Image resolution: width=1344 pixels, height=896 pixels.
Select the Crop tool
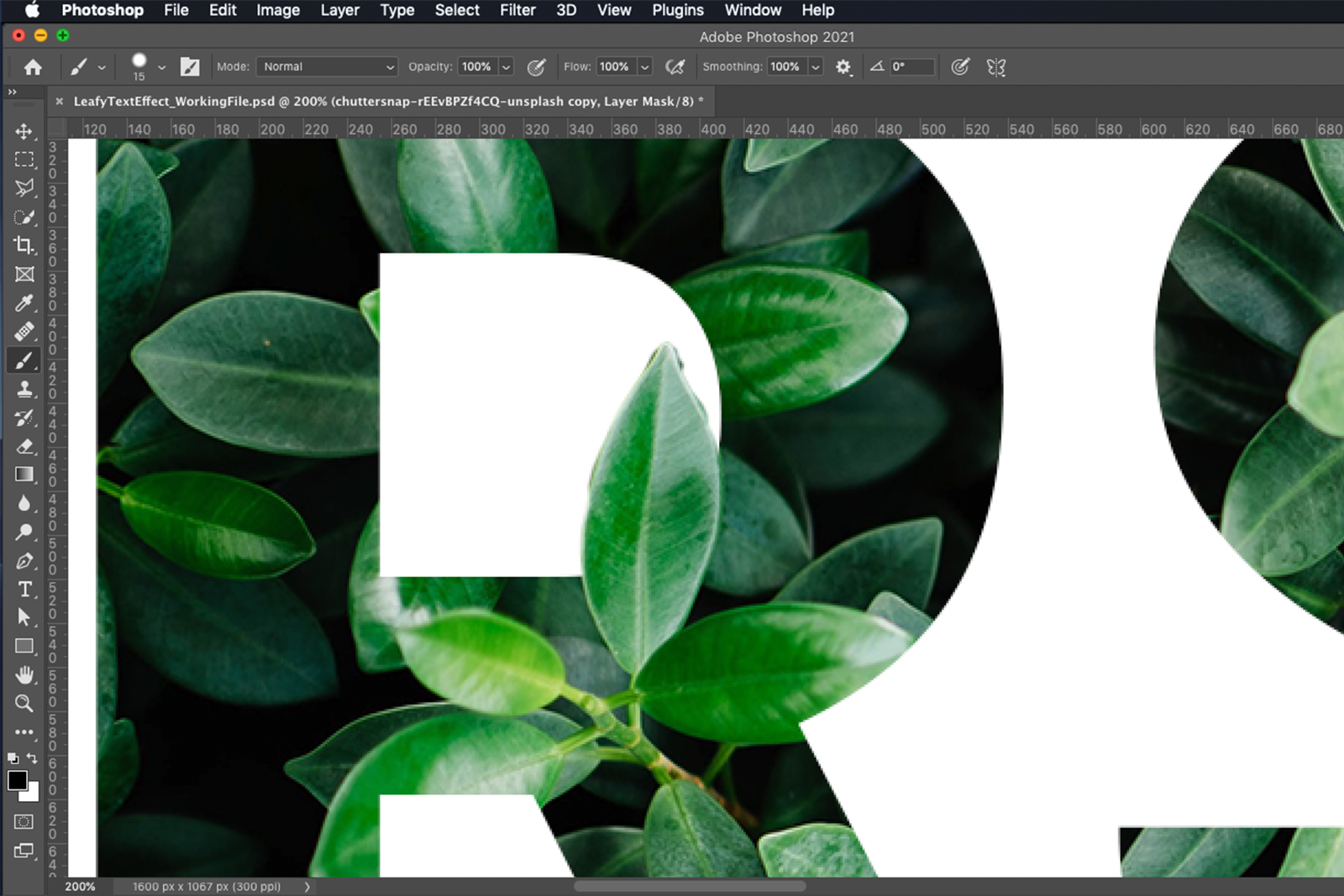coord(24,246)
